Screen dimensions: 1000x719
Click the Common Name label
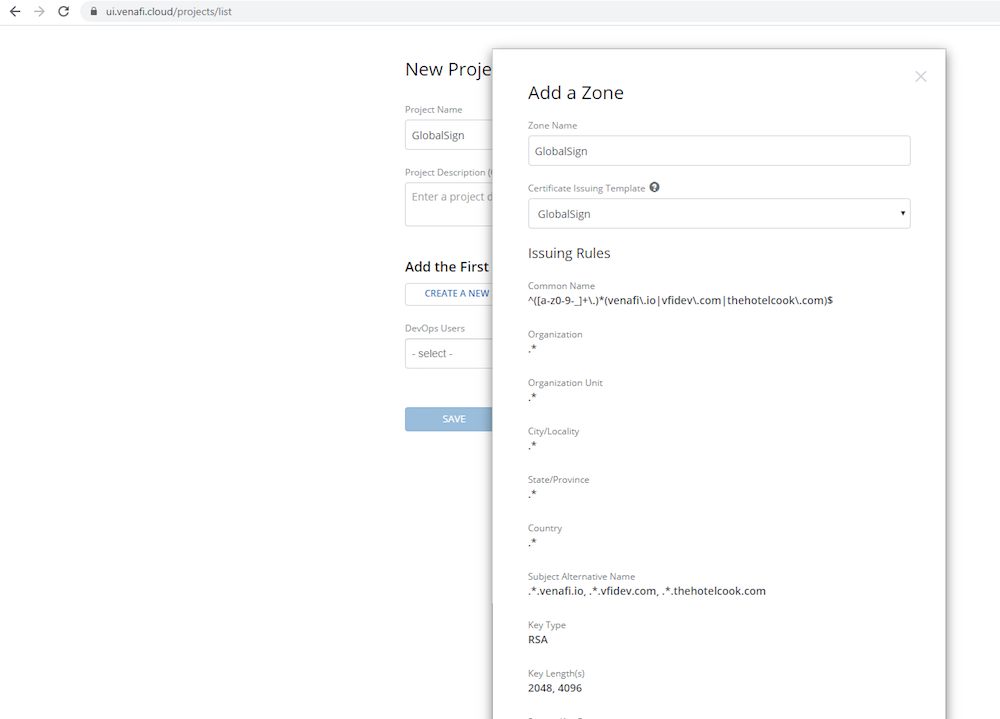click(x=561, y=286)
